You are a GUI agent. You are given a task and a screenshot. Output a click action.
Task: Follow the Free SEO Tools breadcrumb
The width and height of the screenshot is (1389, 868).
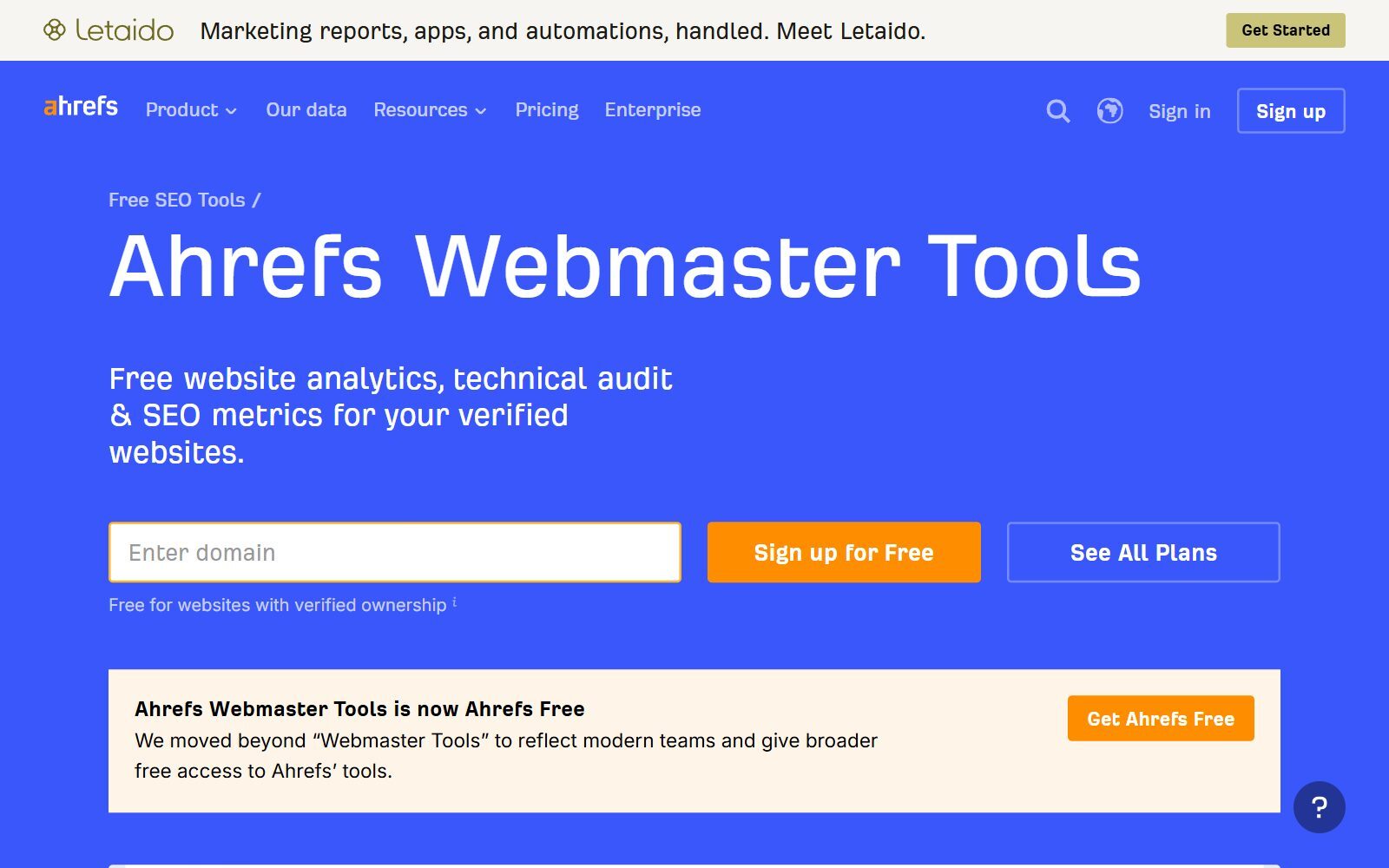(x=177, y=200)
